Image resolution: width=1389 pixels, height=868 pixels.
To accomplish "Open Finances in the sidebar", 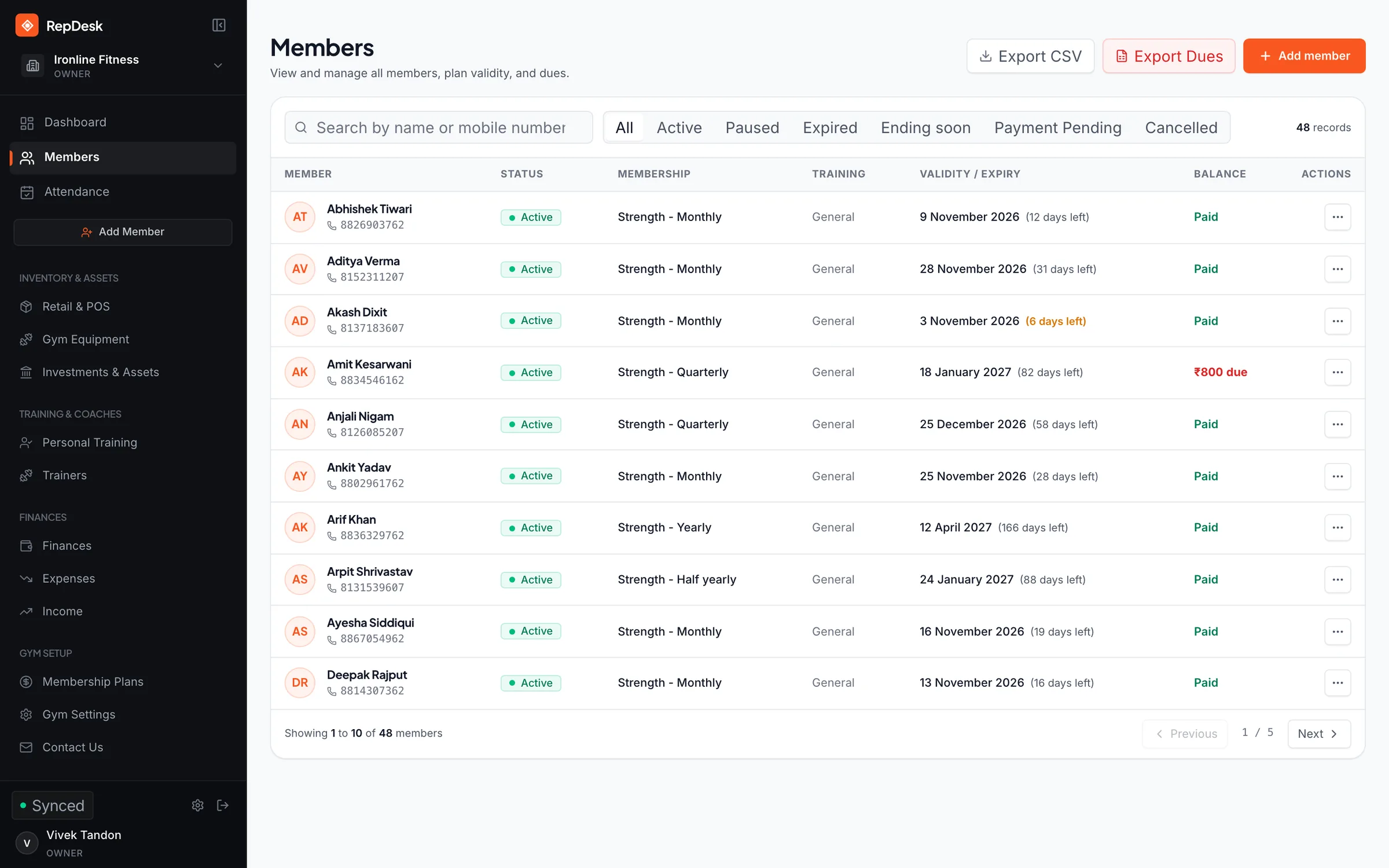I will tap(123, 546).
